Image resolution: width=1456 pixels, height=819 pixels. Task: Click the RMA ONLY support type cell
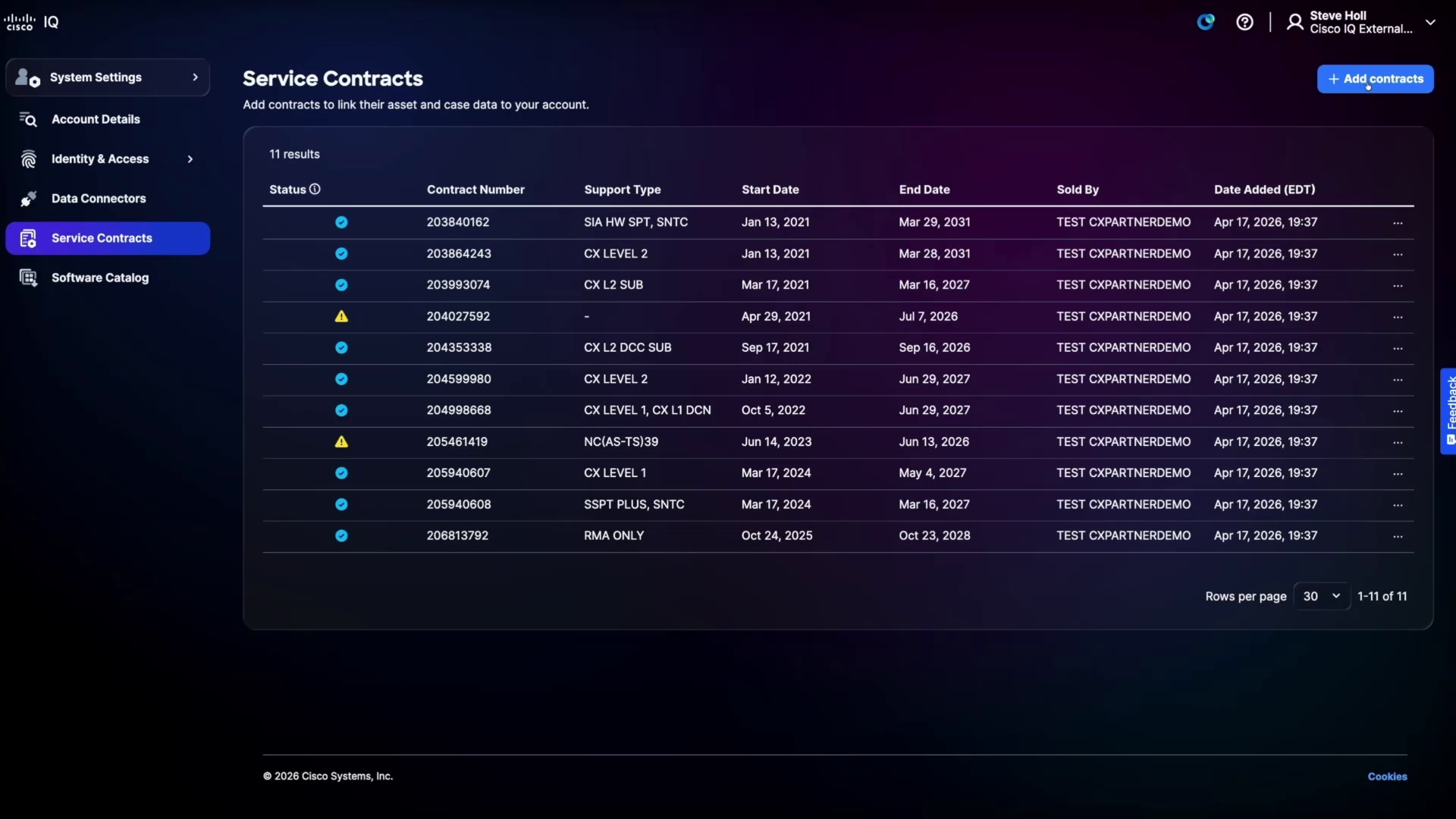point(613,535)
